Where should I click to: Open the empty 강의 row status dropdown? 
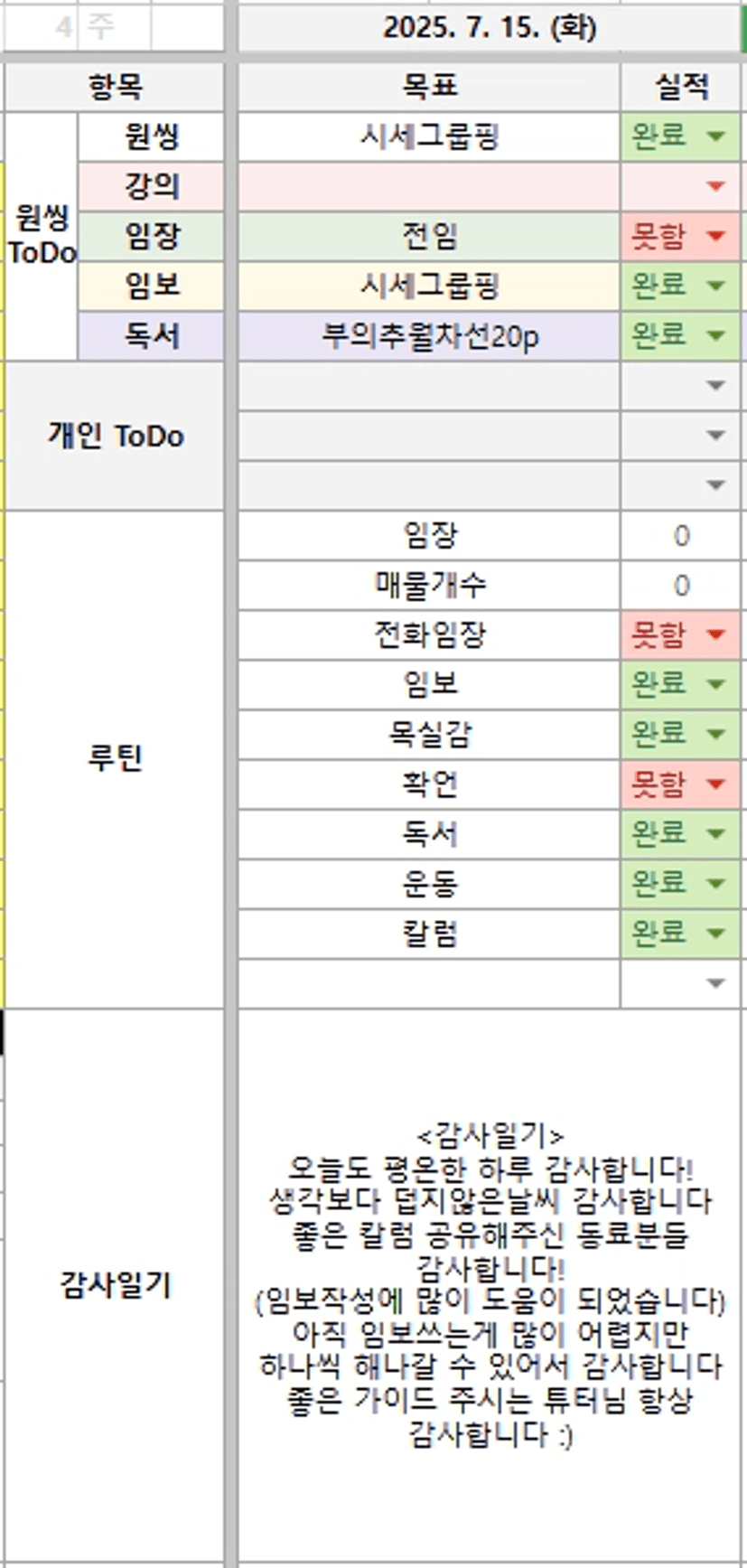(715, 186)
